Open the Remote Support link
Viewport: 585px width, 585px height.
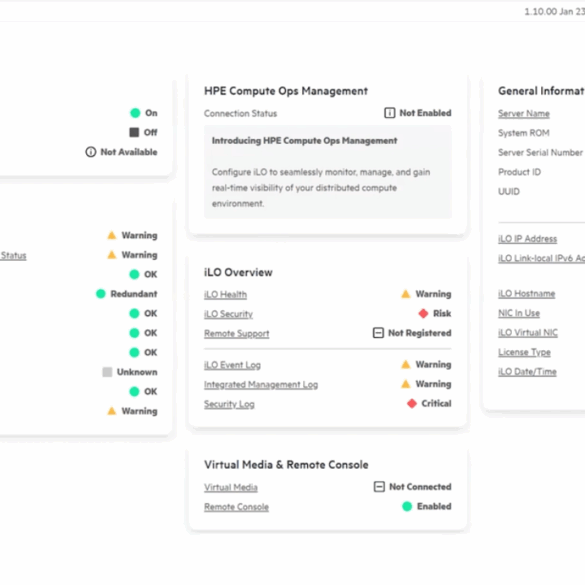(x=237, y=334)
